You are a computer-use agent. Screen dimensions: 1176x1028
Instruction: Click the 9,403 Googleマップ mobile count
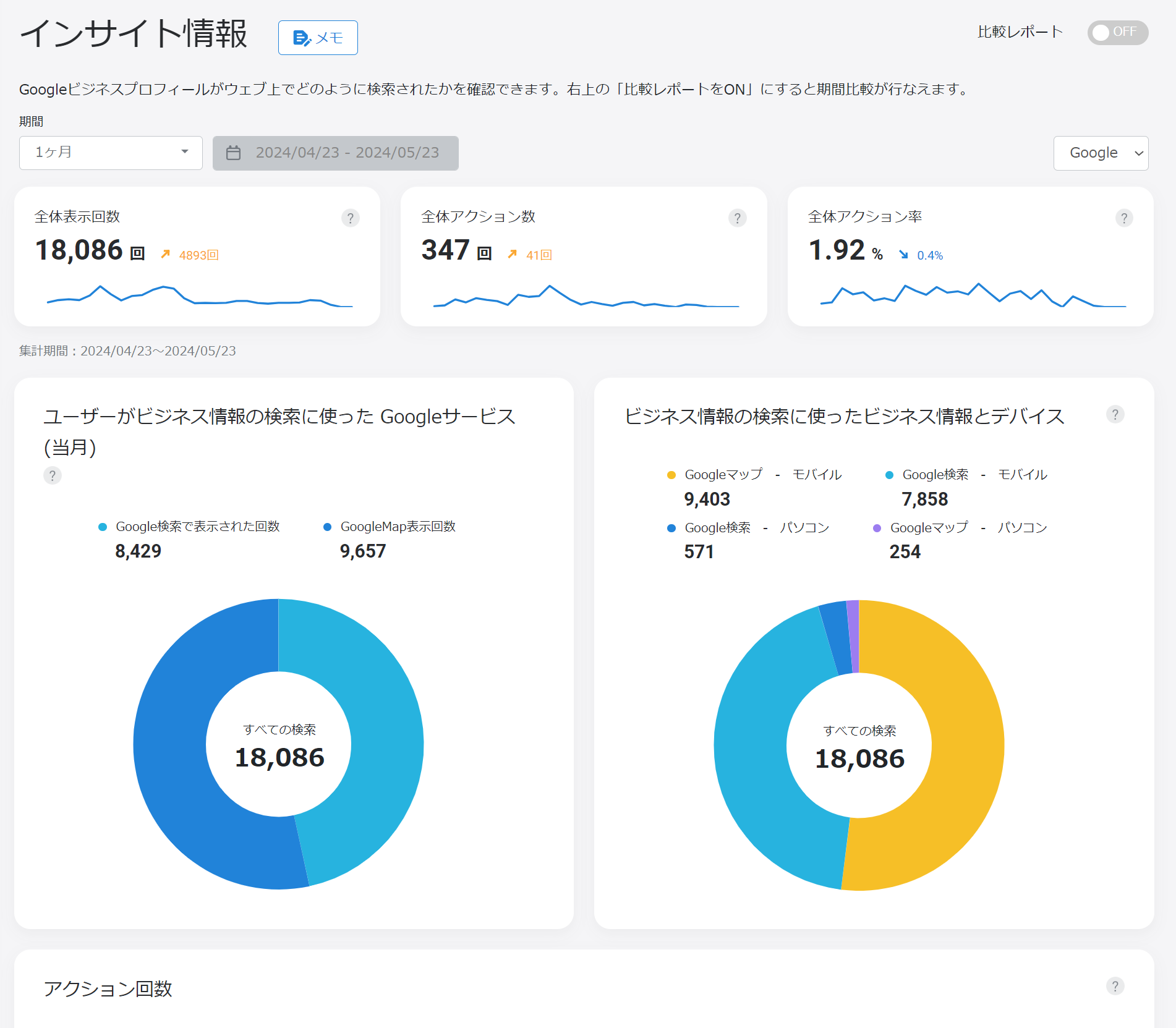tap(707, 499)
